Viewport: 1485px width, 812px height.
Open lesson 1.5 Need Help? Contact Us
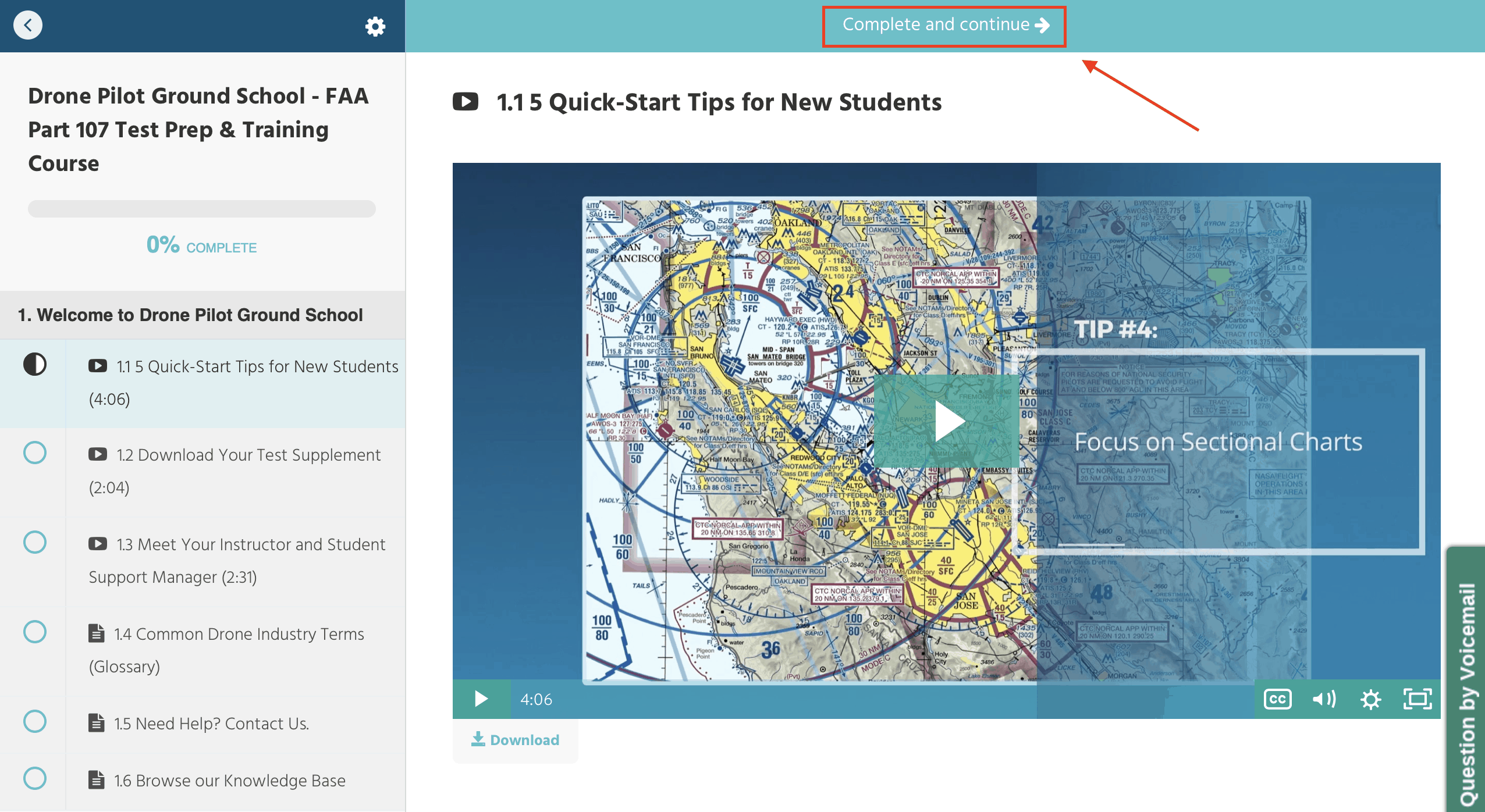(211, 724)
